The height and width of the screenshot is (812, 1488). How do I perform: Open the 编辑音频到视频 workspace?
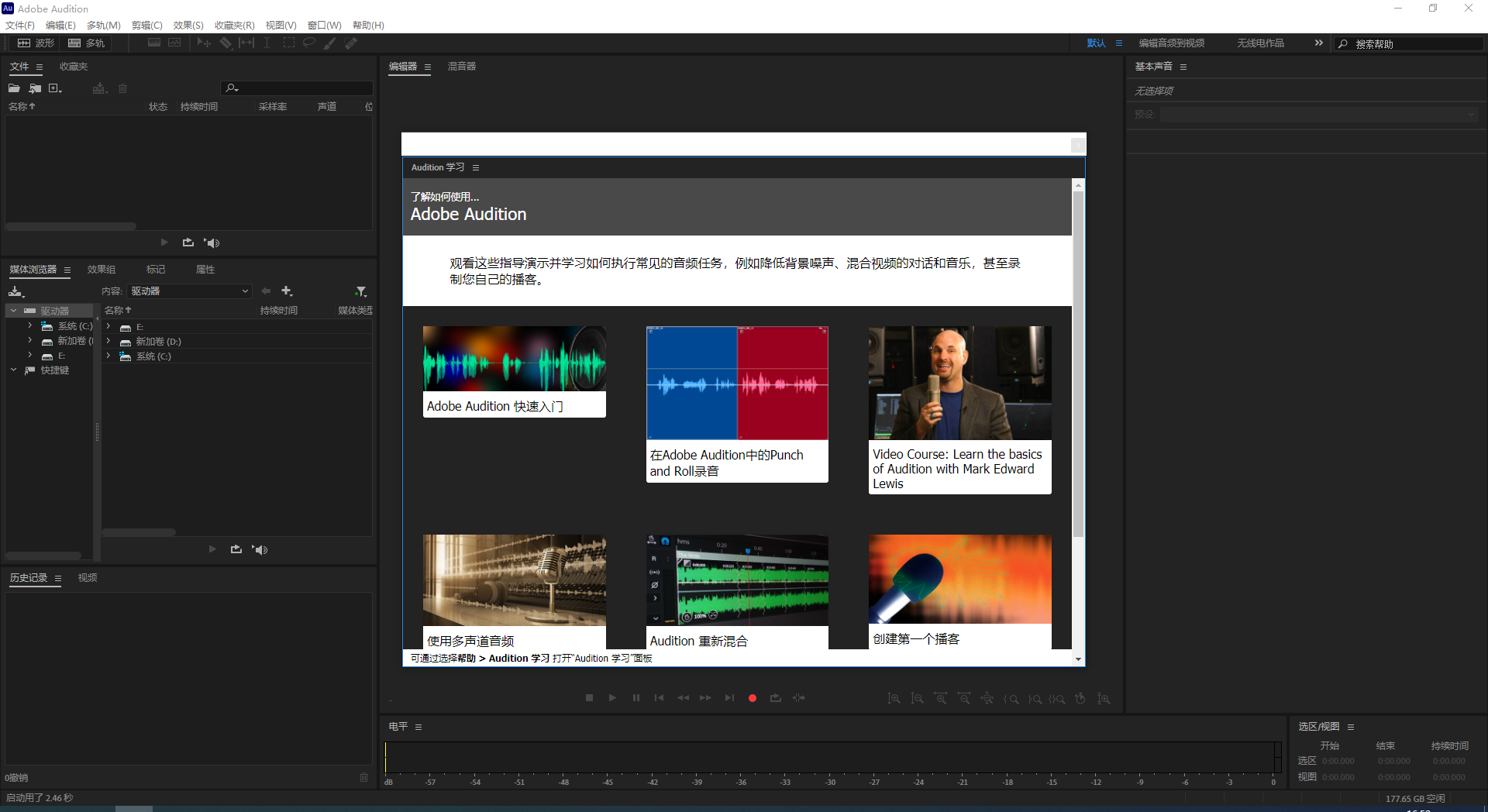point(1170,43)
